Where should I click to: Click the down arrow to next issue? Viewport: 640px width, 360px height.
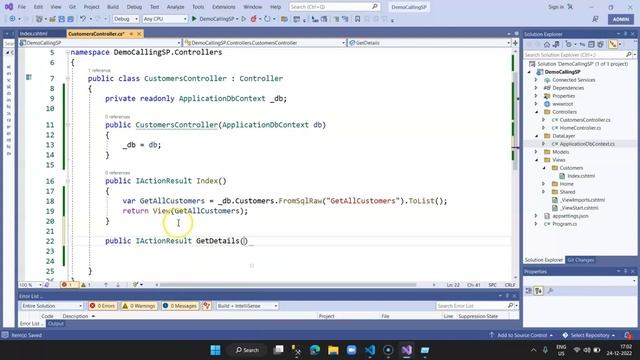click(x=118, y=284)
